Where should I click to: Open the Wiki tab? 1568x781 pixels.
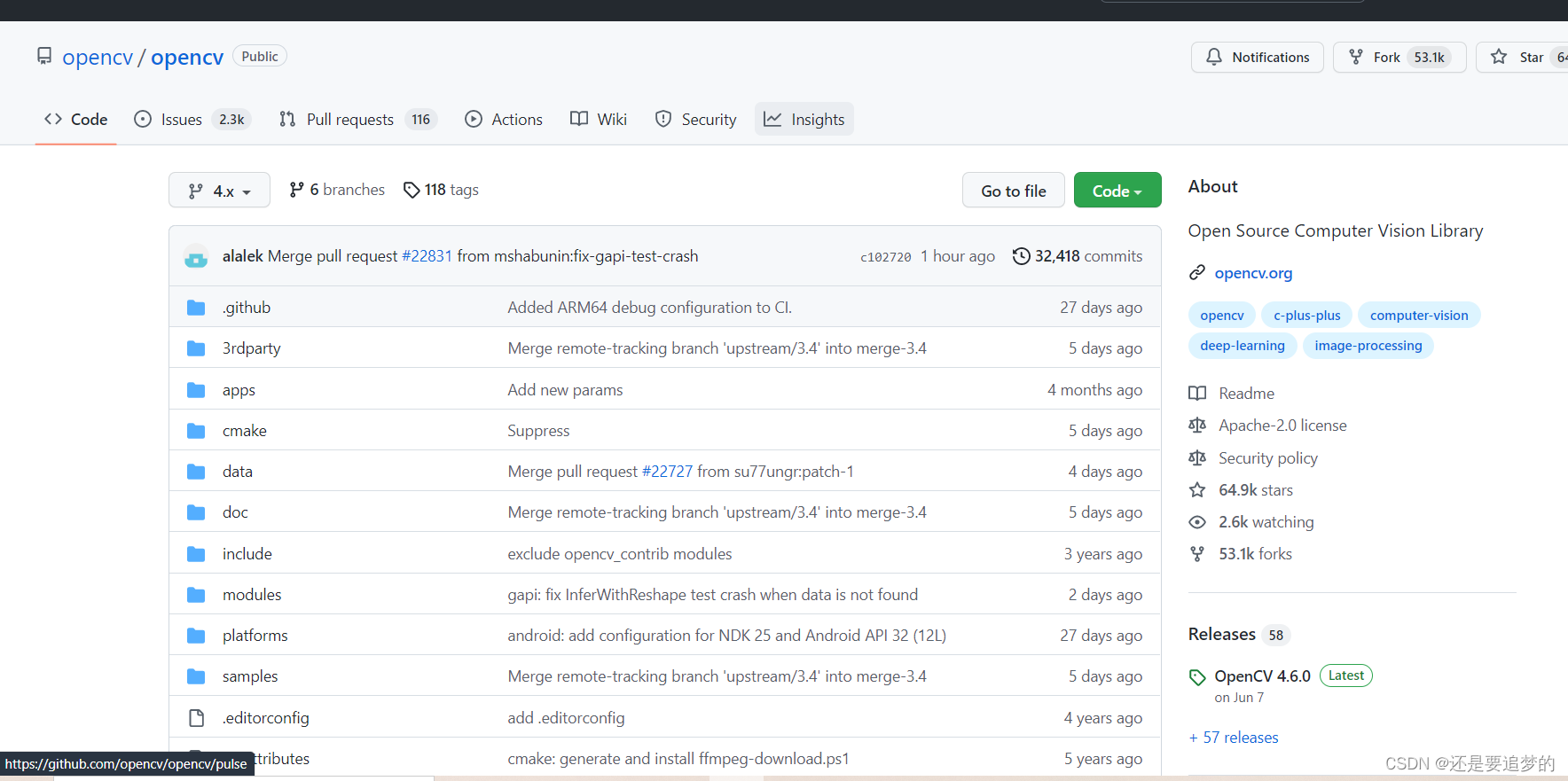(x=599, y=120)
